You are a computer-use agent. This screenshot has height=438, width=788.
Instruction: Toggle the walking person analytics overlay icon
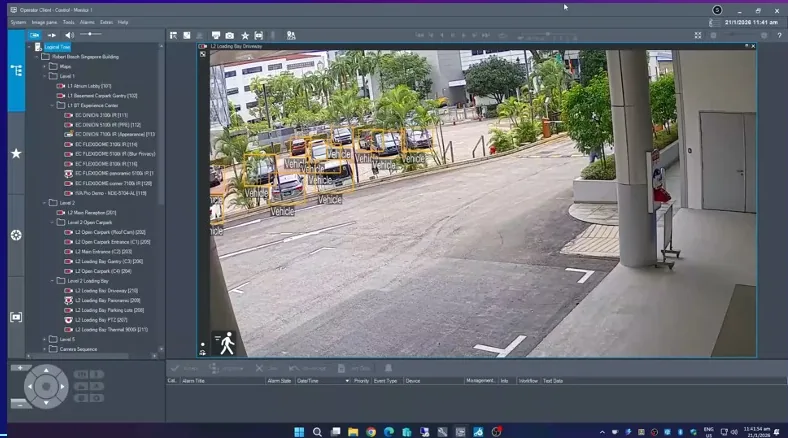tap(226, 343)
